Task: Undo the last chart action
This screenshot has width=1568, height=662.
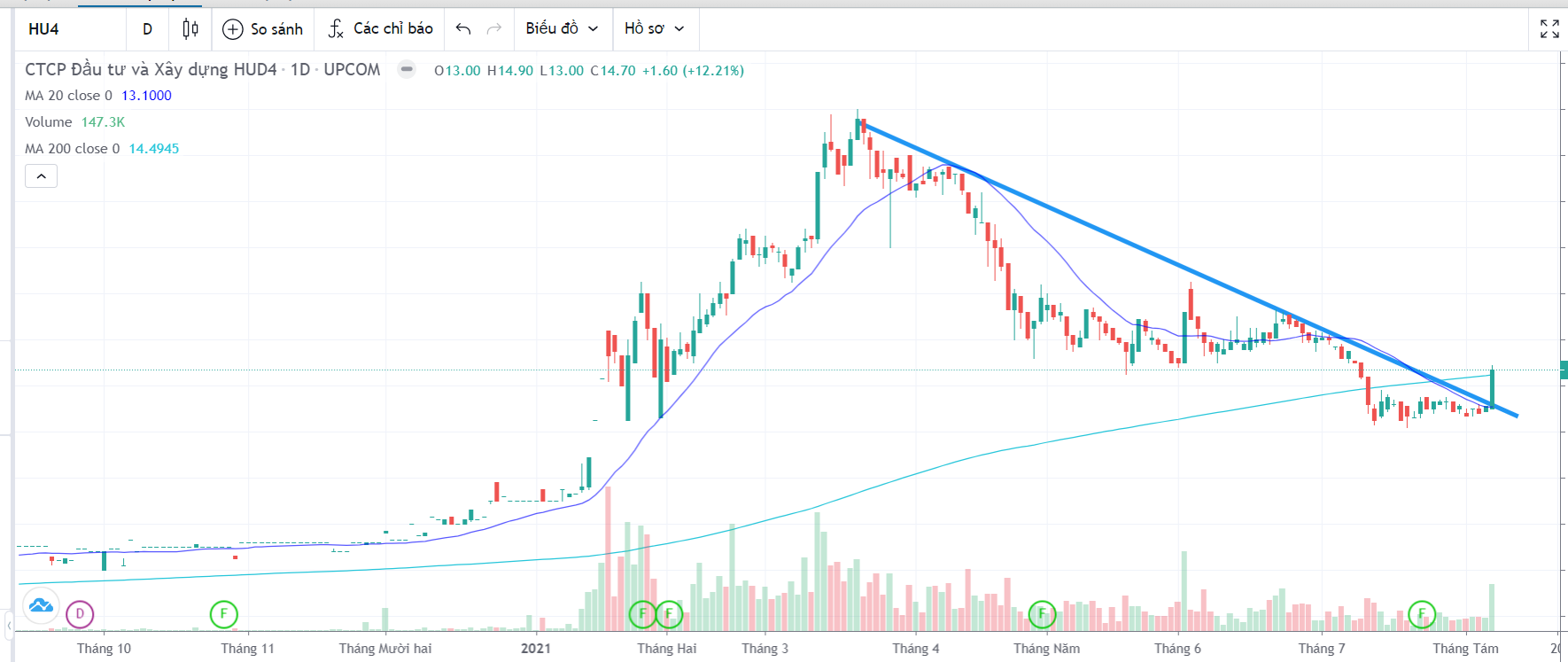Action: point(463,29)
